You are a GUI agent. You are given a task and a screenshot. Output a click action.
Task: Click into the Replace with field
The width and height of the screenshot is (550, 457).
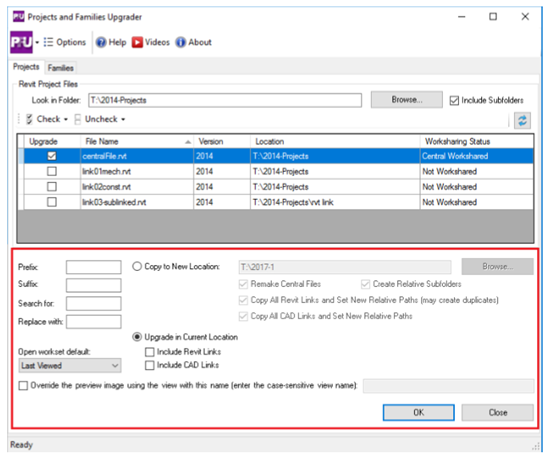pyautogui.click(x=94, y=322)
